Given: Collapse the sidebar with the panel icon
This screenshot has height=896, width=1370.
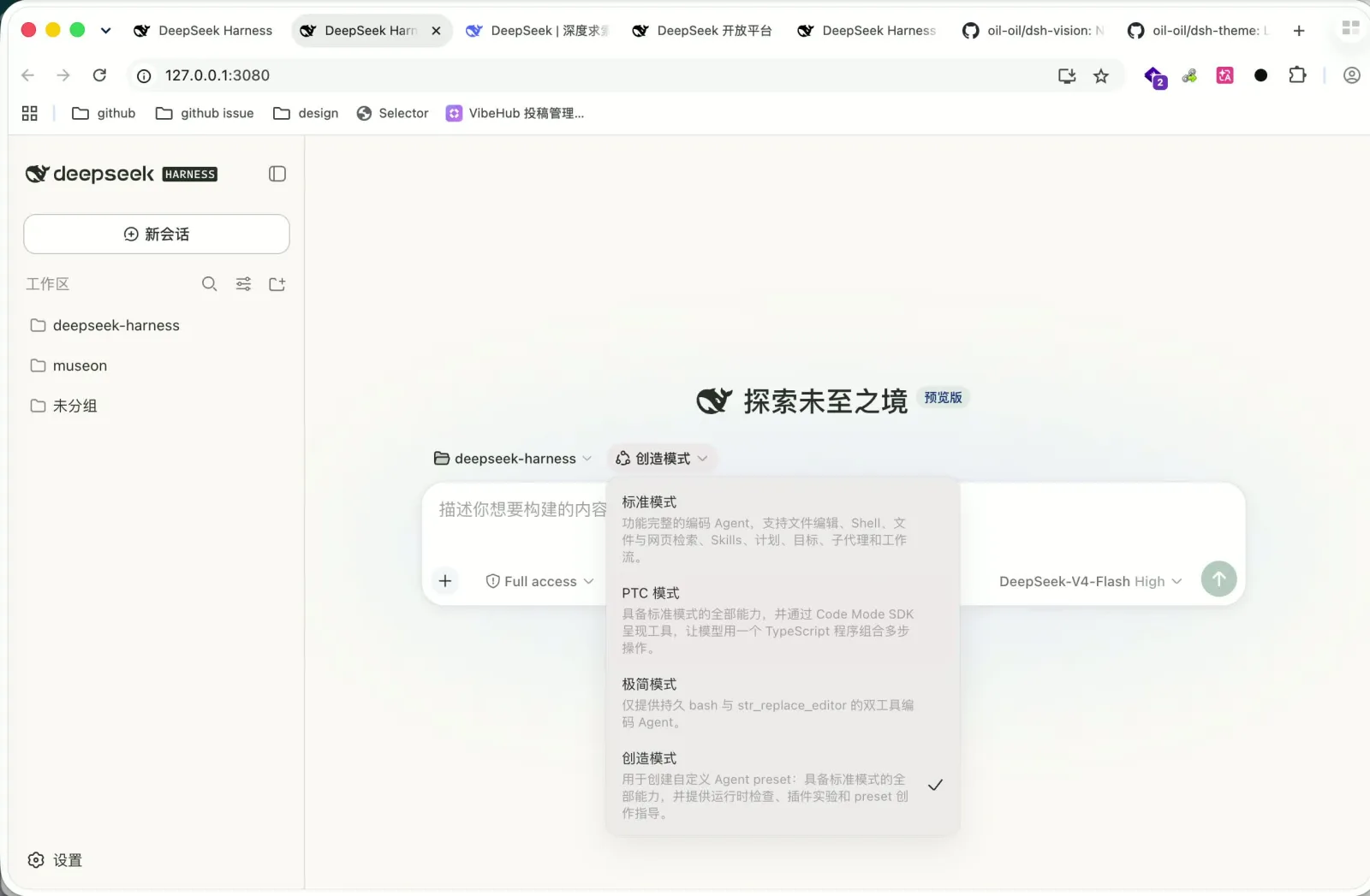Looking at the screenshot, I should [277, 174].
